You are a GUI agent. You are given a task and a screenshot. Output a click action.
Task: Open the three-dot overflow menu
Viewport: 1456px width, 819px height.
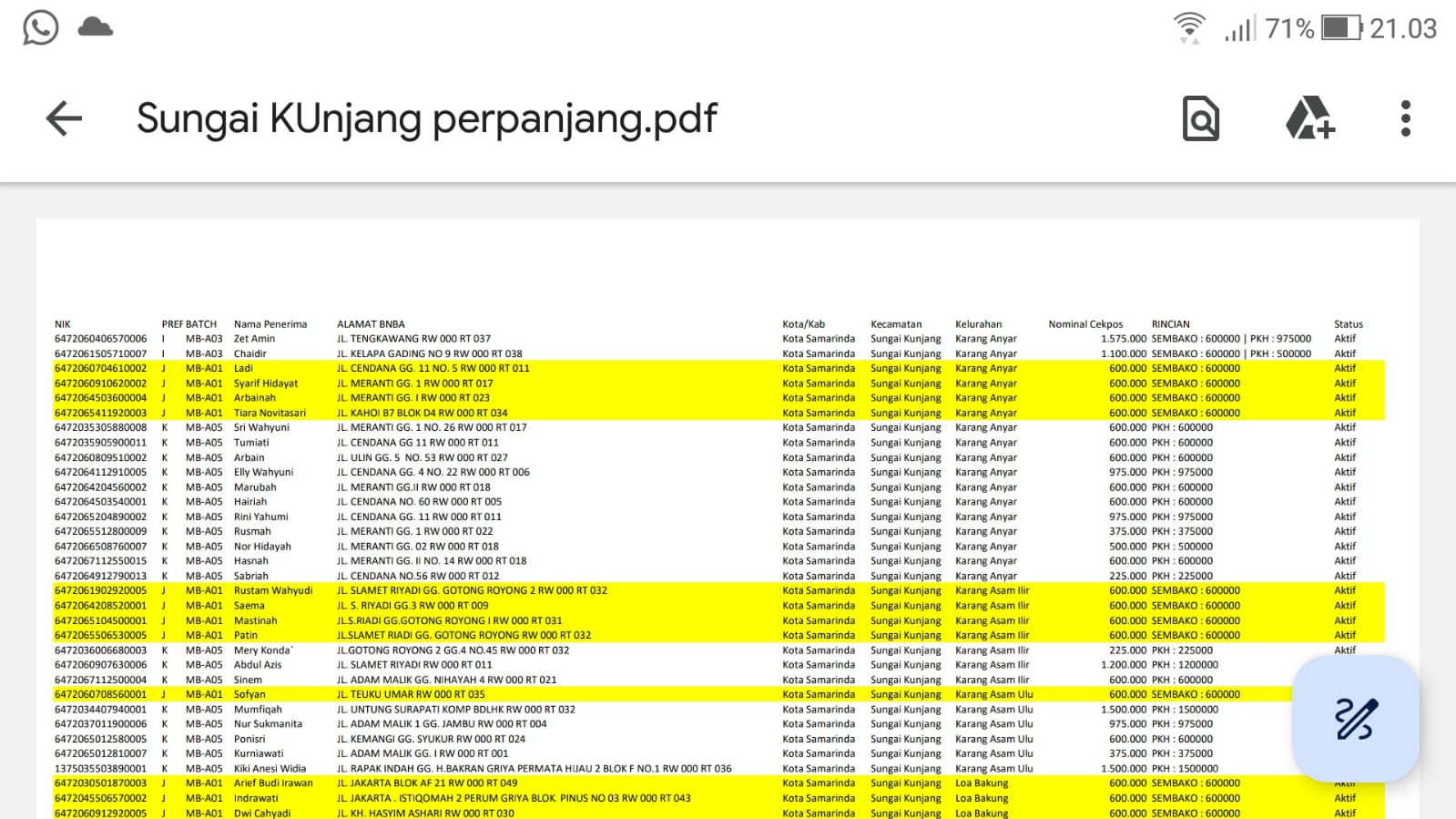(1406, 118)
